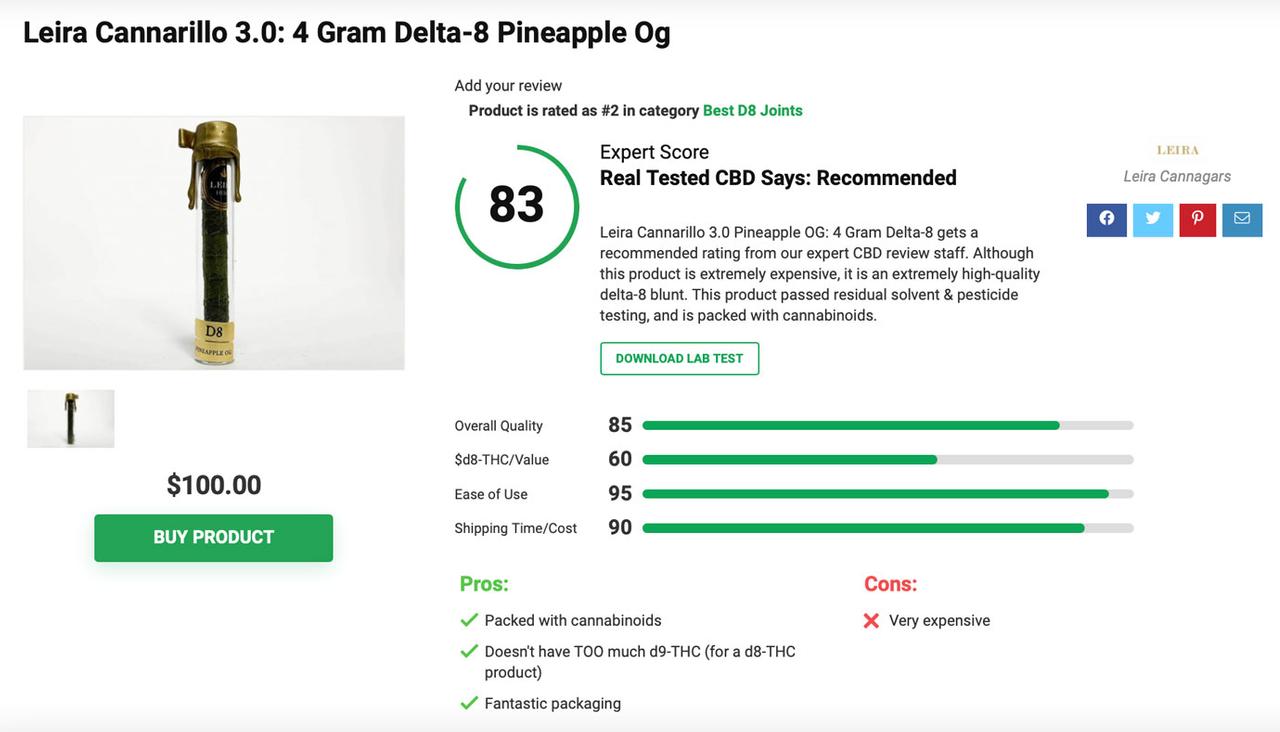Pin this product to Pinterest
Screen dimensions: 1280x732
tap(1197, 220)
